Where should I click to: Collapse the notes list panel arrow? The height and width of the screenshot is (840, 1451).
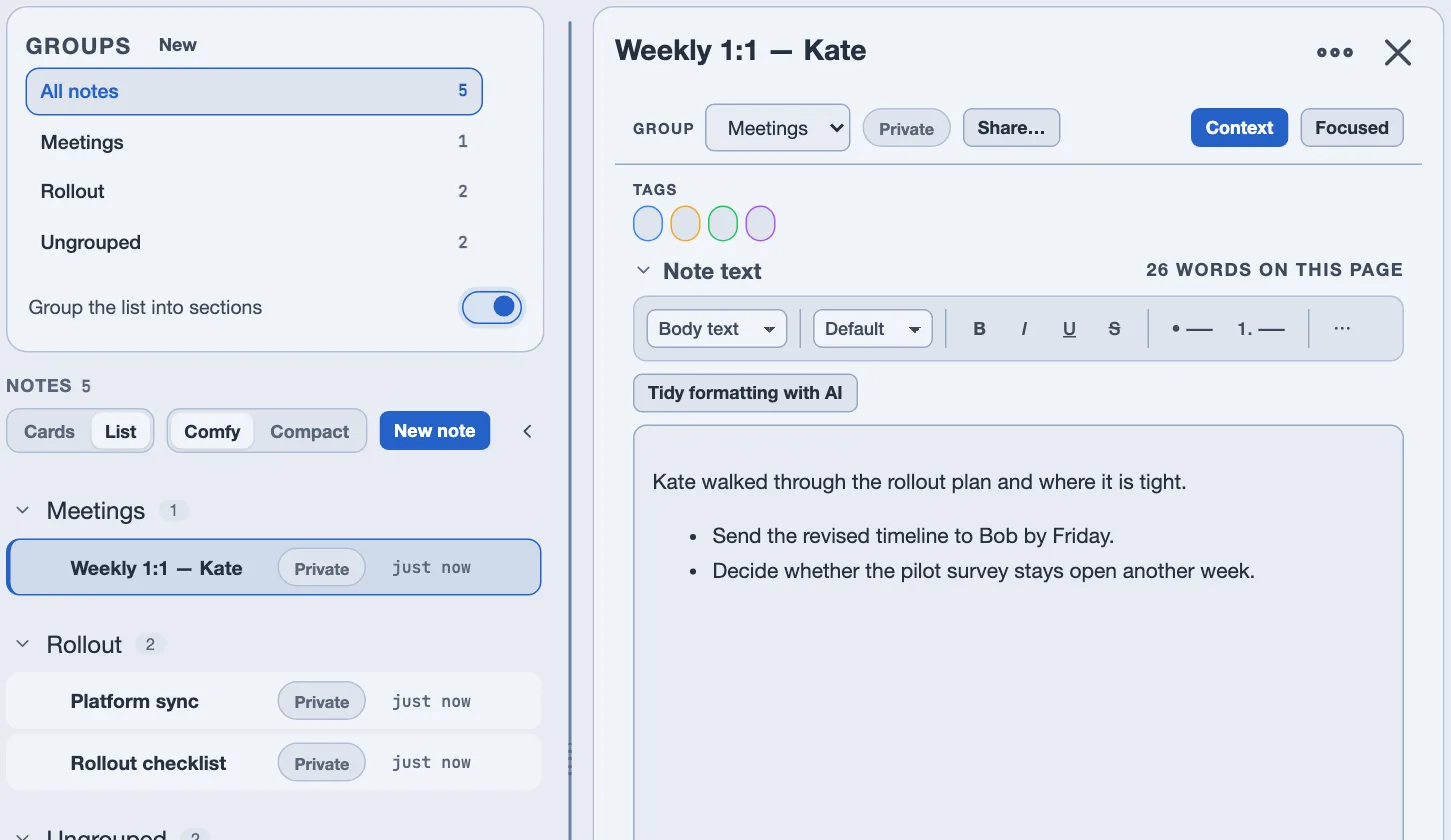pos(528,431)
